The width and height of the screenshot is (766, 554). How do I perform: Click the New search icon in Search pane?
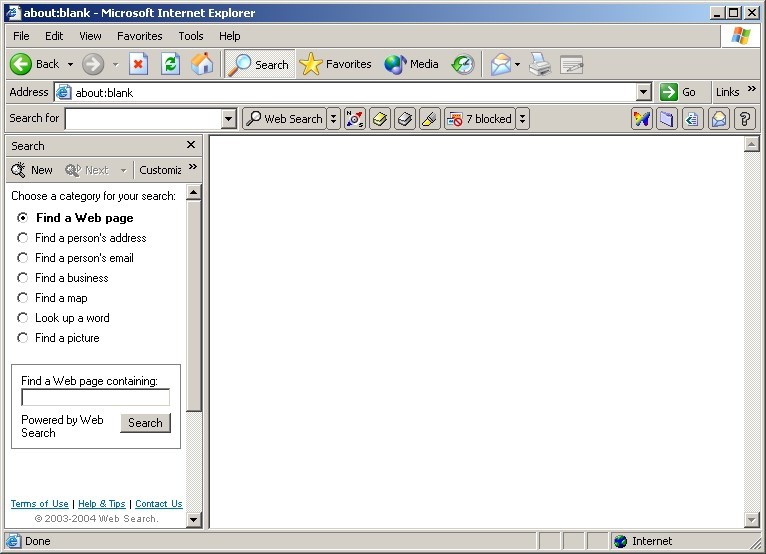coord(19,170)
